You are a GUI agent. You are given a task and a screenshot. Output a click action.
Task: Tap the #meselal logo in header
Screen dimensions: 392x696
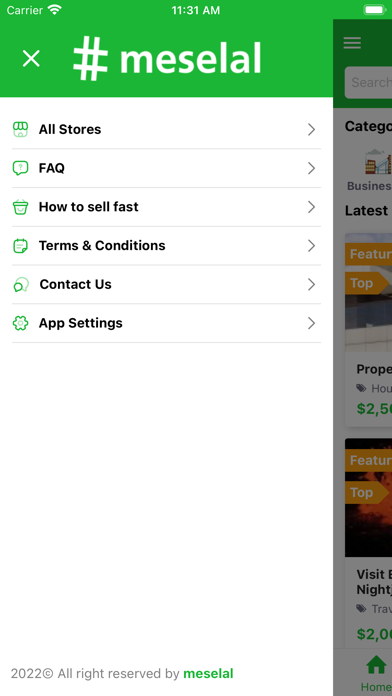point(167,59)
